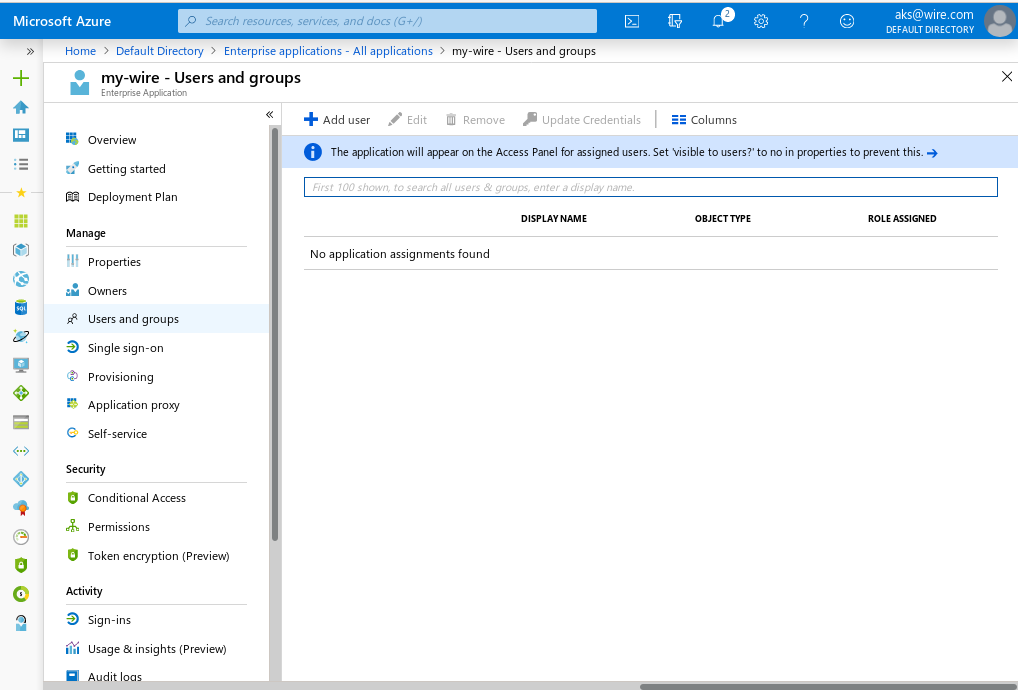Select Provisioning in the Manage section
Screen dimensions: 1018x690
(120, 377)
